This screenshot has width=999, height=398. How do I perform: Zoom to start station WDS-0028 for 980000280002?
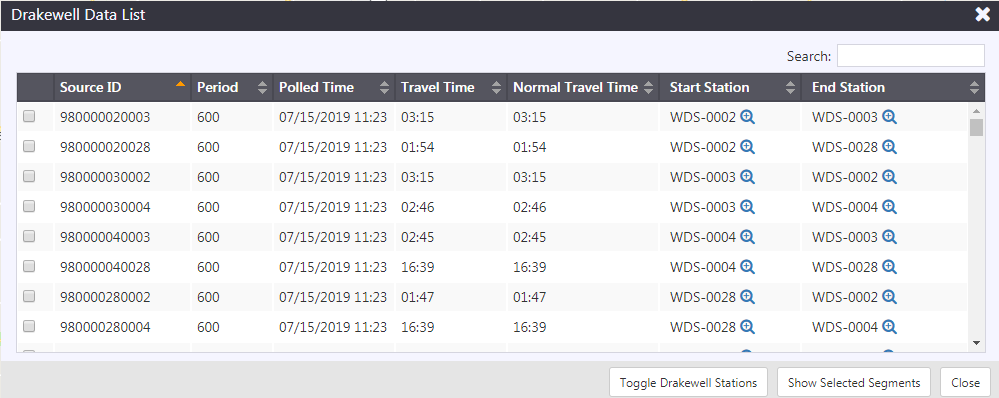tap(747, 297)
